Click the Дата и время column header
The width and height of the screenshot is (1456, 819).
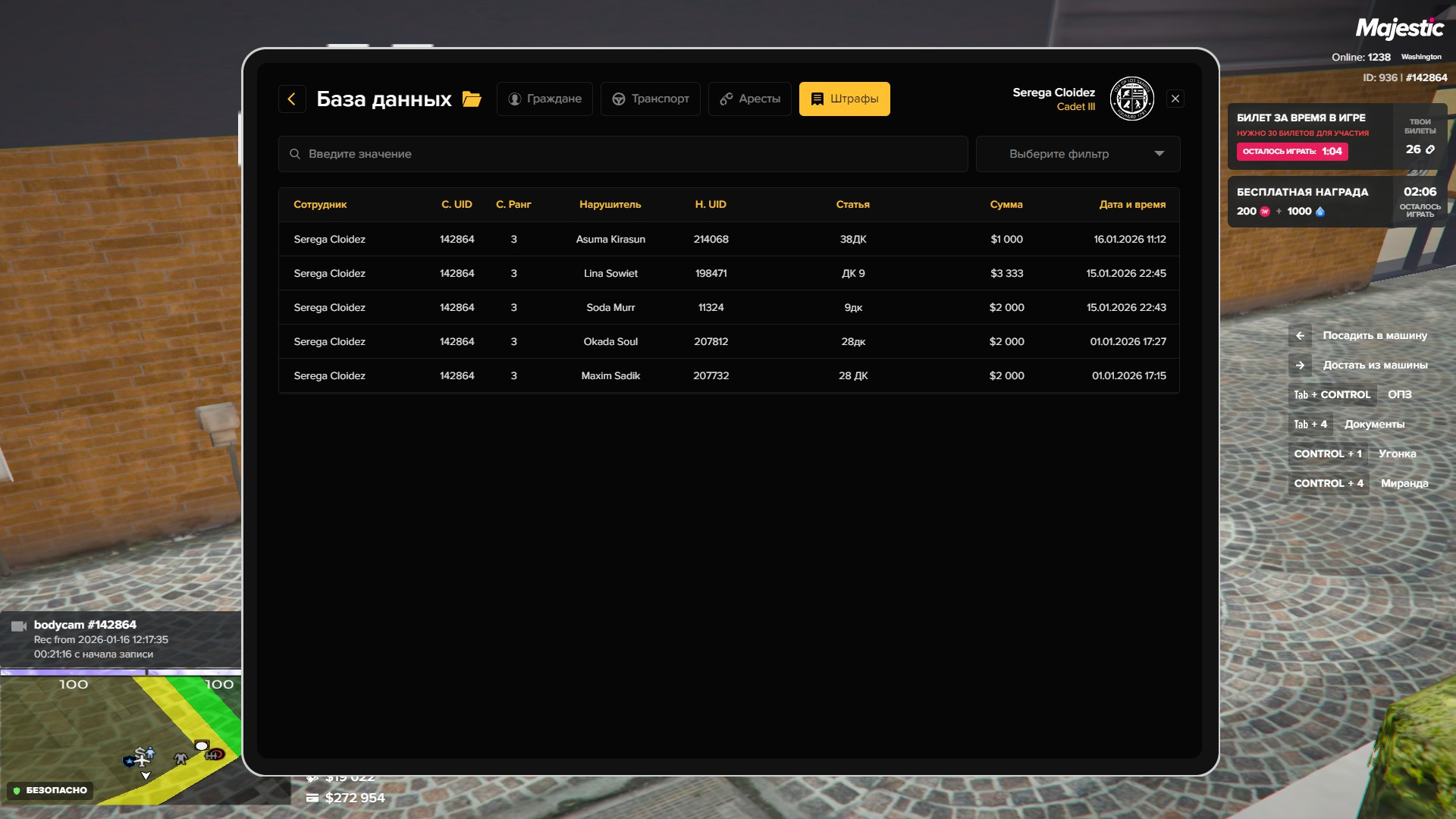point(1132,204)
